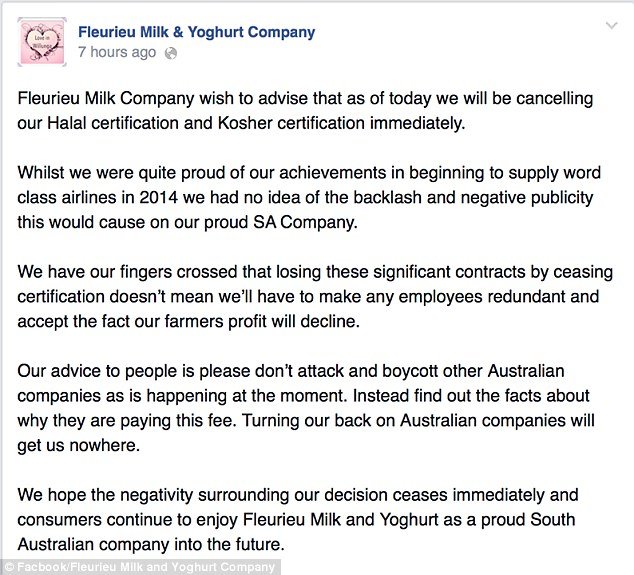Click the Halal certification paragraph text
This screenshot has width=634, height=575.
coord(305,111)
